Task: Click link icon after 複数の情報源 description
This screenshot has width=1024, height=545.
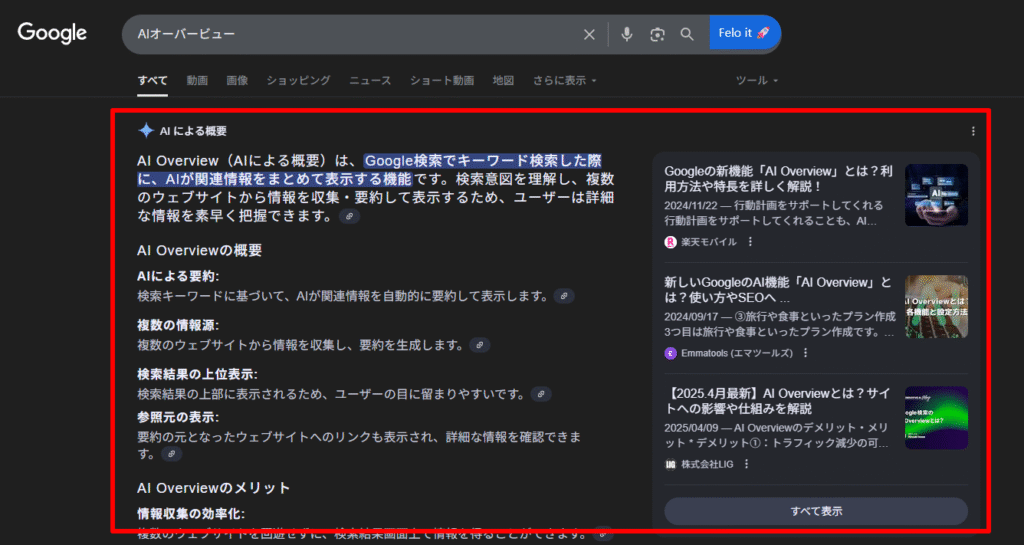Action: tap(480, 345)
